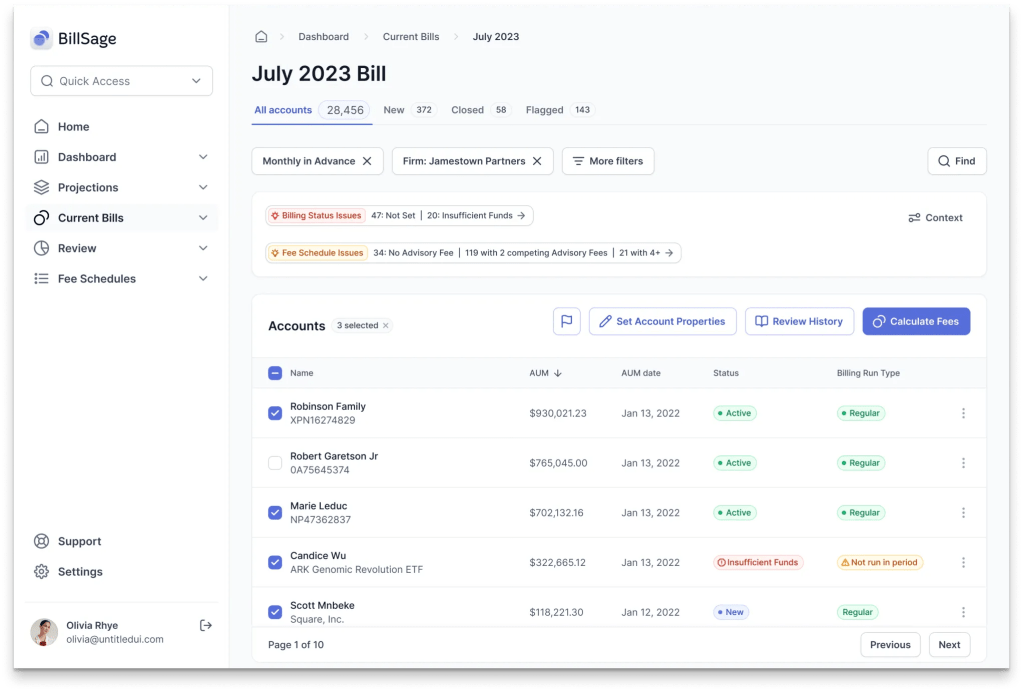
Task: Check the Robert Garetson Jr checkbox
Action: click(275, 463)
